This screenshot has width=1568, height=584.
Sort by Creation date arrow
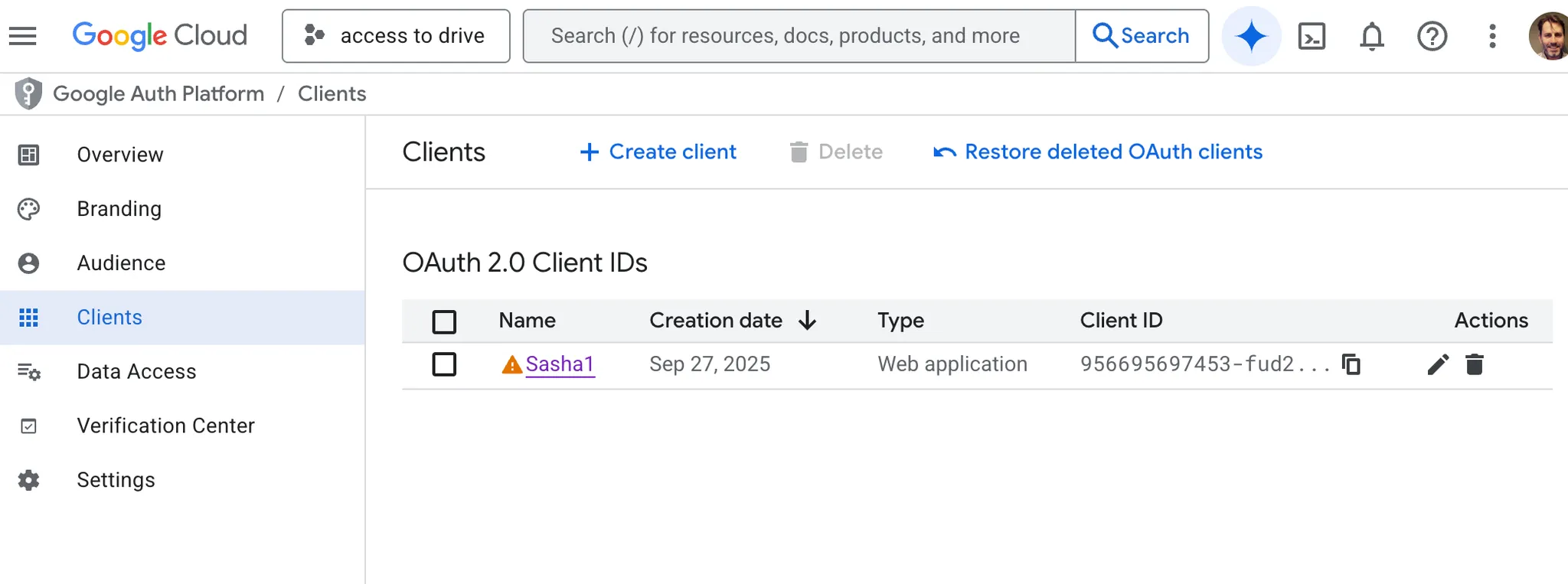point(807,321)
